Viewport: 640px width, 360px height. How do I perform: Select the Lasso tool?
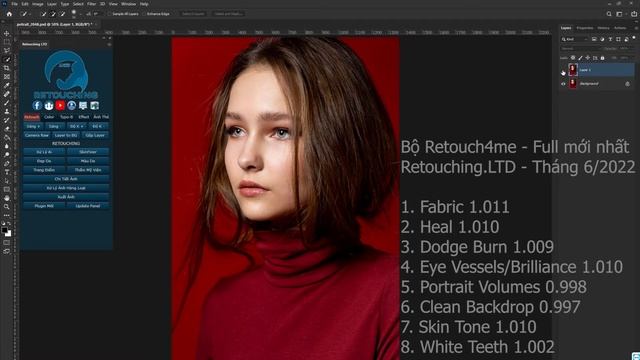point(7,50)
